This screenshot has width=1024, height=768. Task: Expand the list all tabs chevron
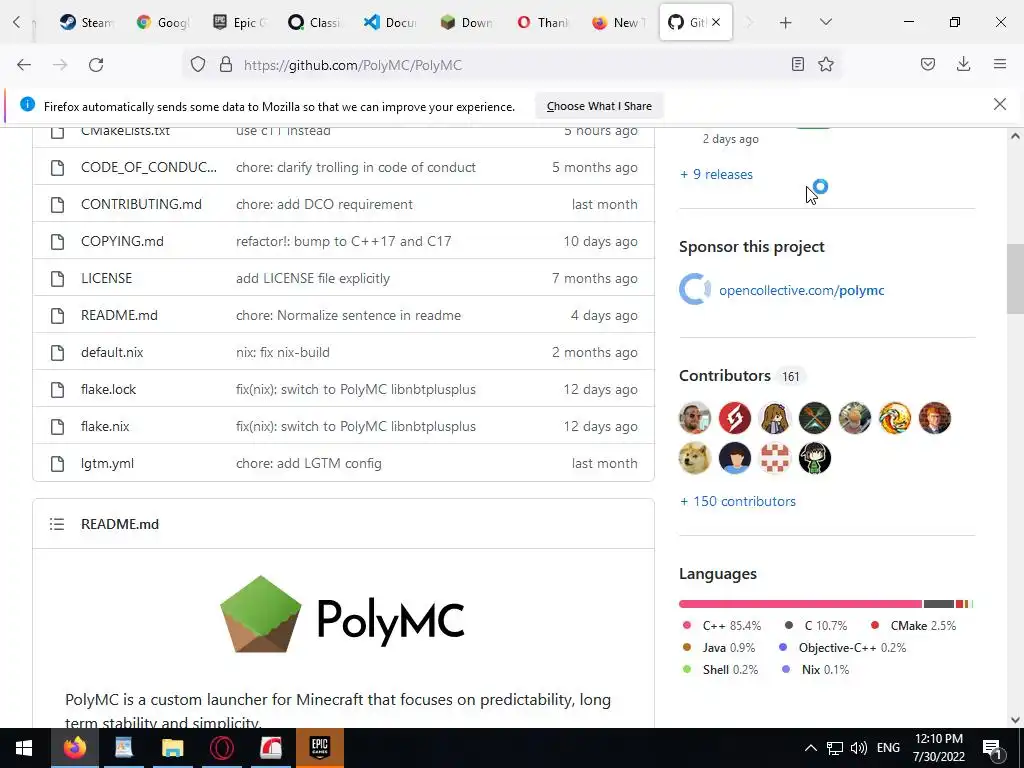pyautogui.click(x=825, y=22)
